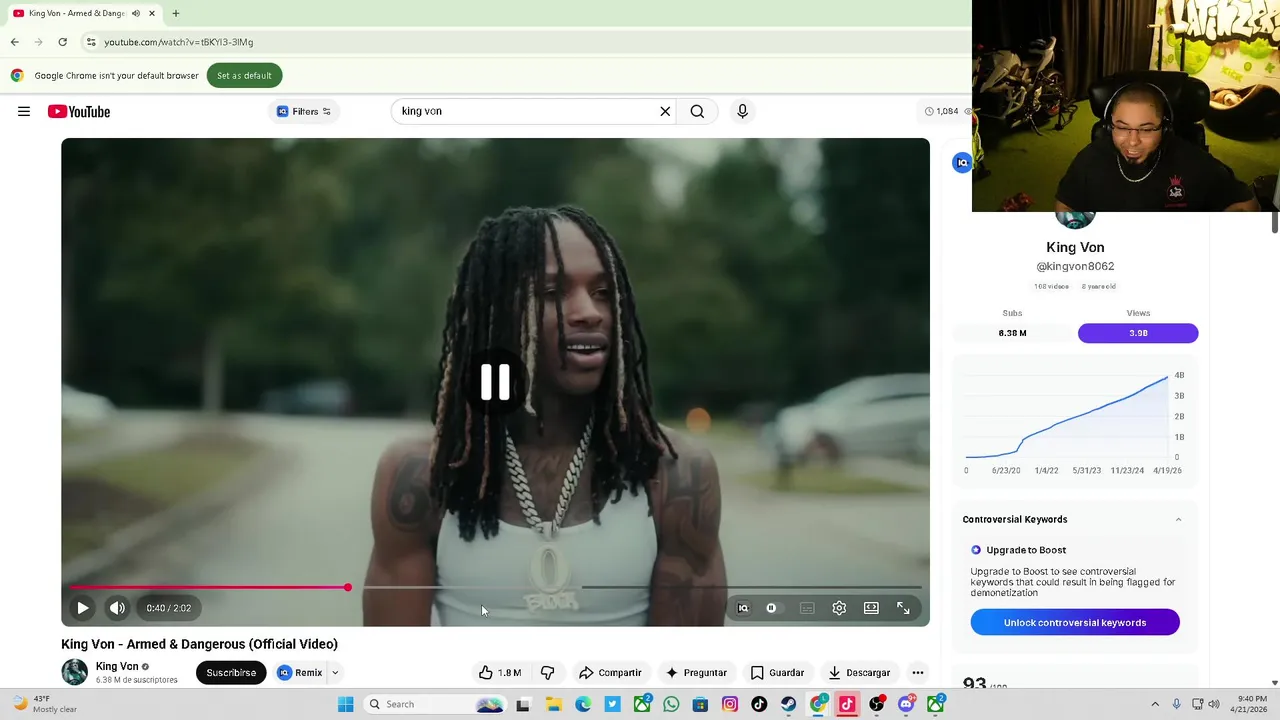Open new browser tab

(x=175, y=13)
